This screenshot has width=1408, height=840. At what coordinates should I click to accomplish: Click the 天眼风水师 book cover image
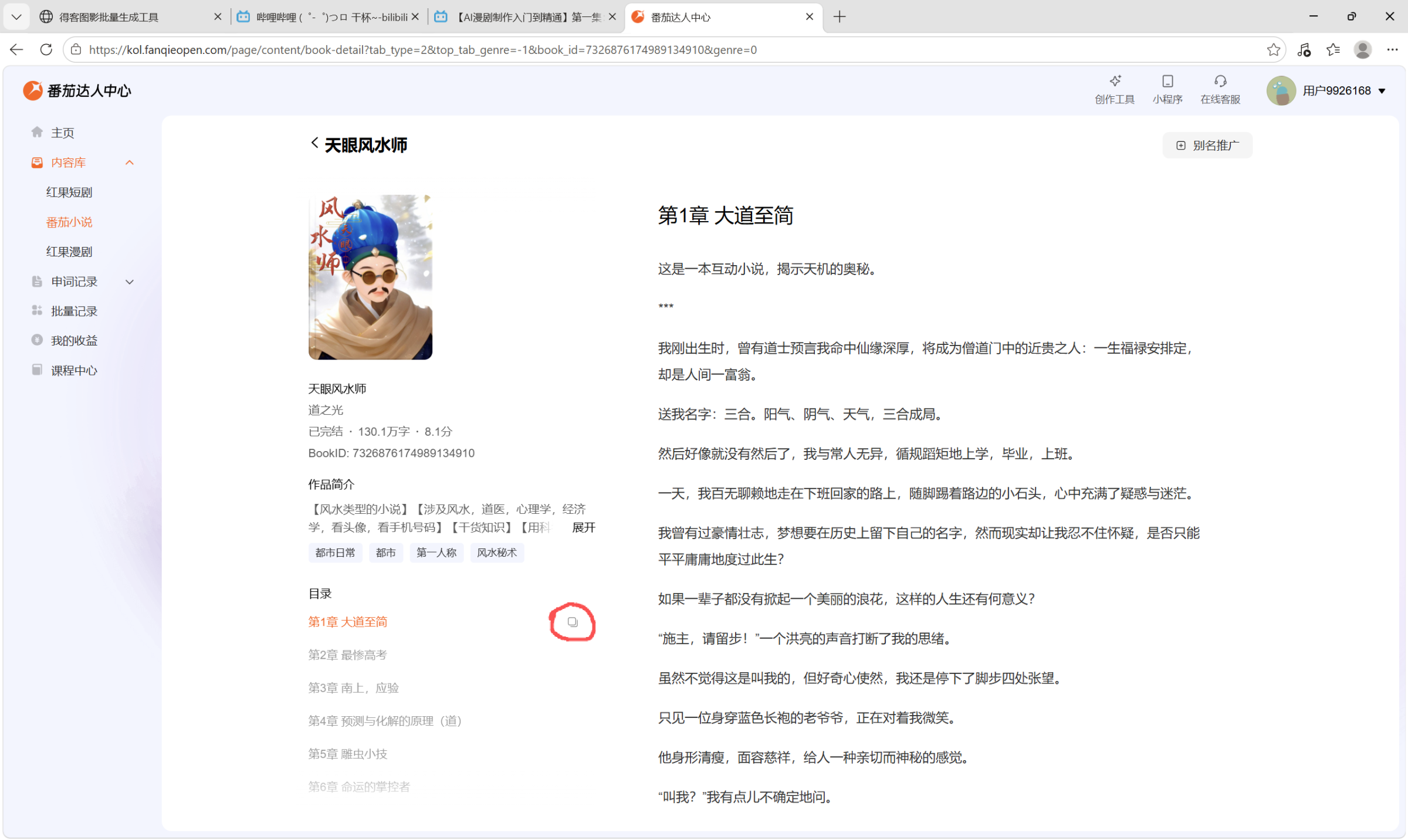[370, 277]
